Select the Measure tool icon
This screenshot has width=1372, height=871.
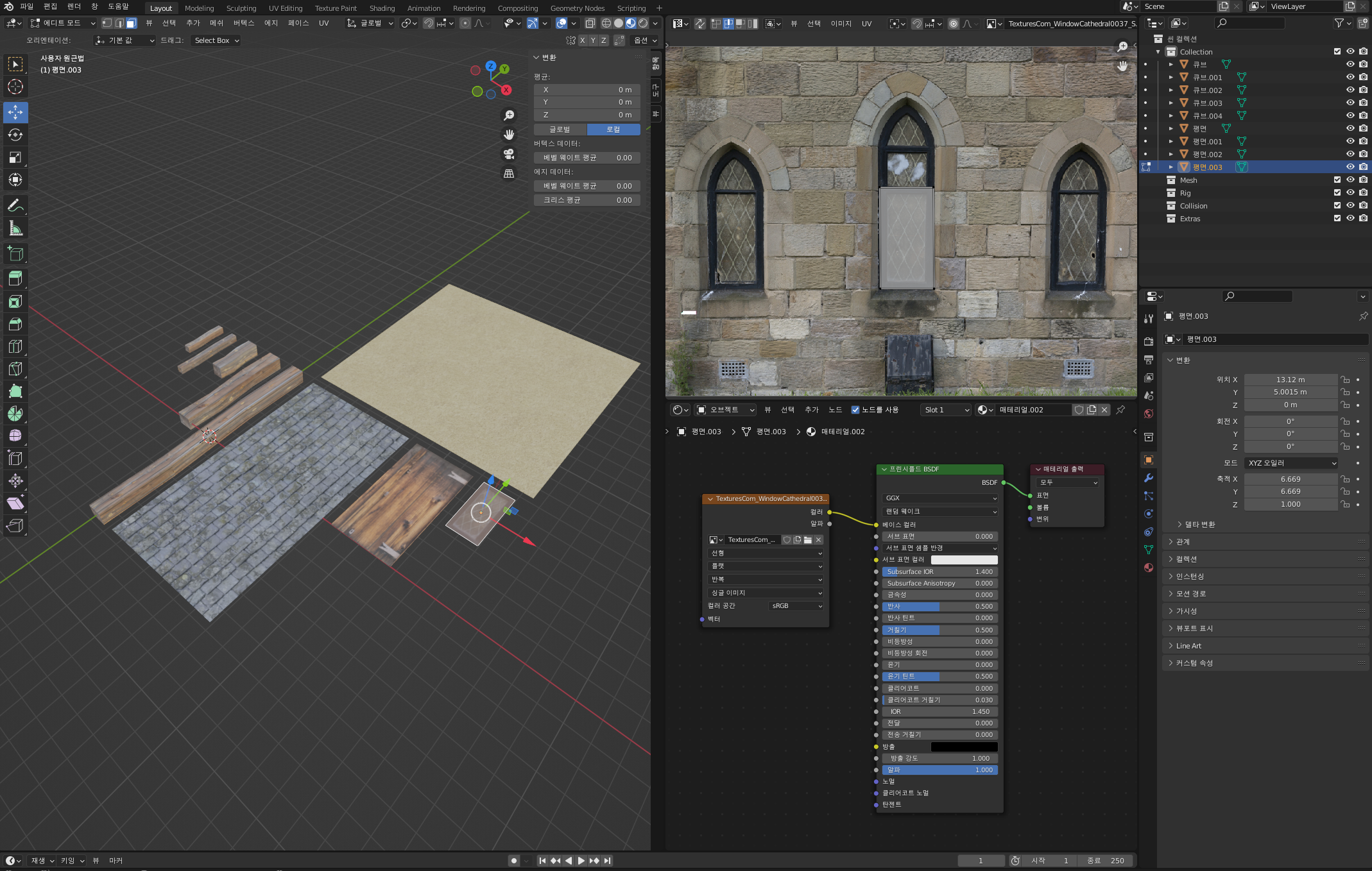coord(15,228)
